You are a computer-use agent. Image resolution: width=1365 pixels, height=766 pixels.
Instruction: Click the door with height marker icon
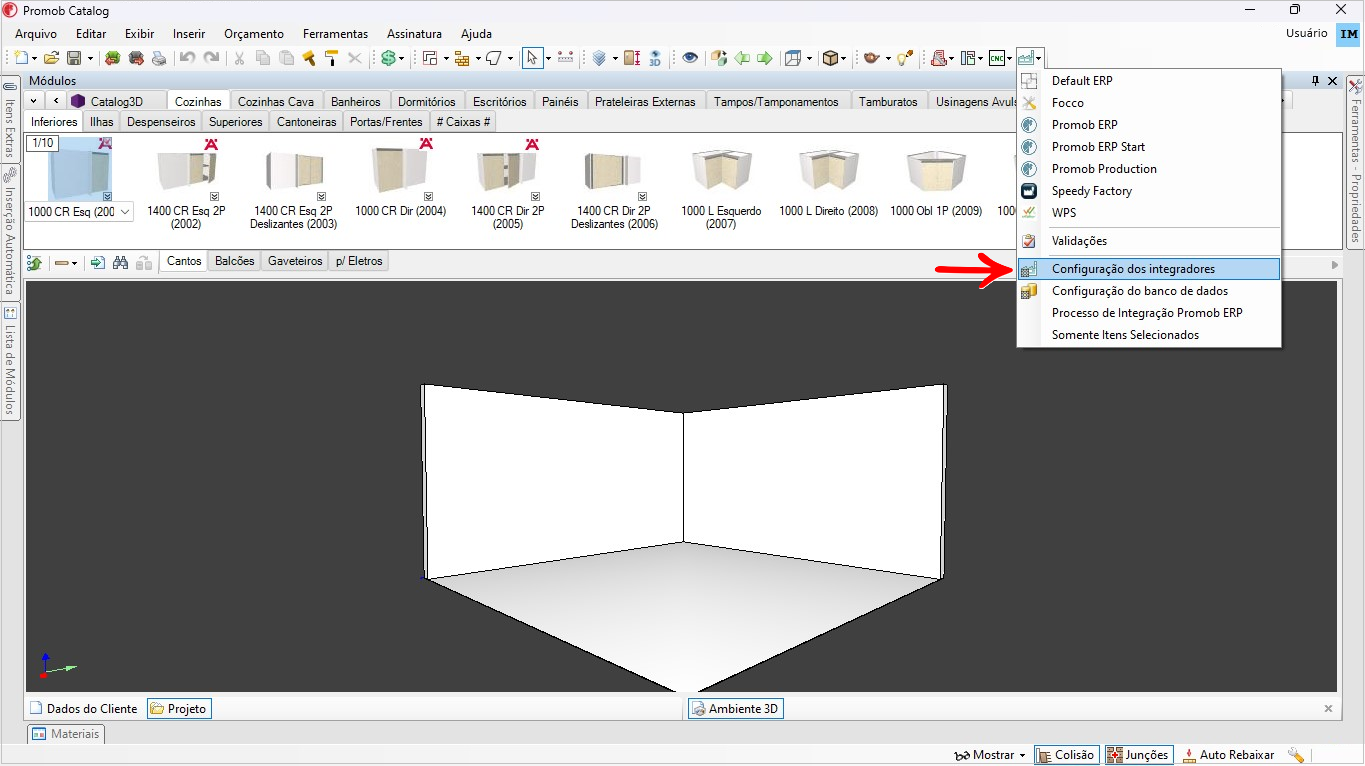point(632,58)
